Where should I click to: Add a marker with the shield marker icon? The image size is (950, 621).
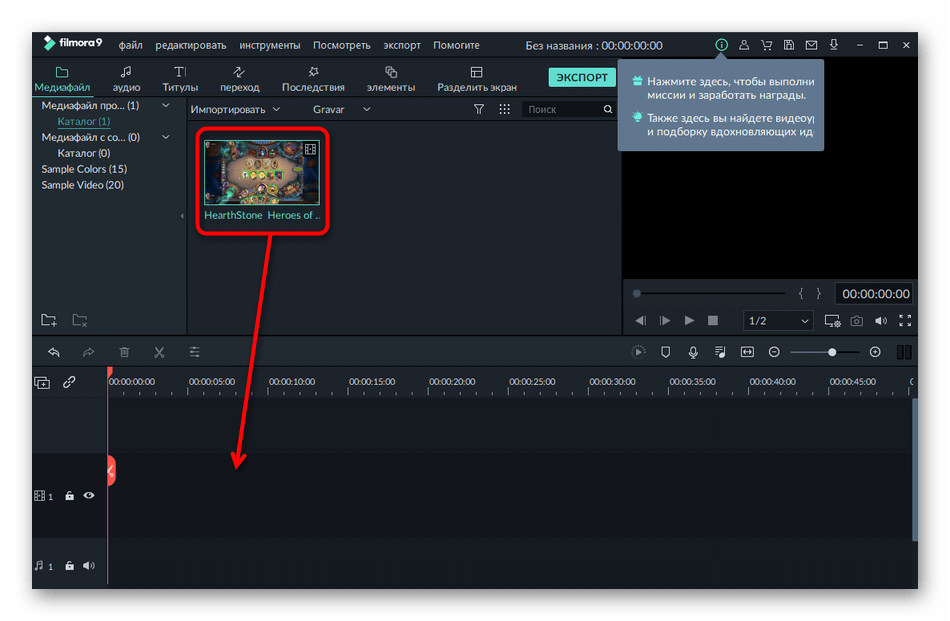pyautogui.click(x=666, y=352)
